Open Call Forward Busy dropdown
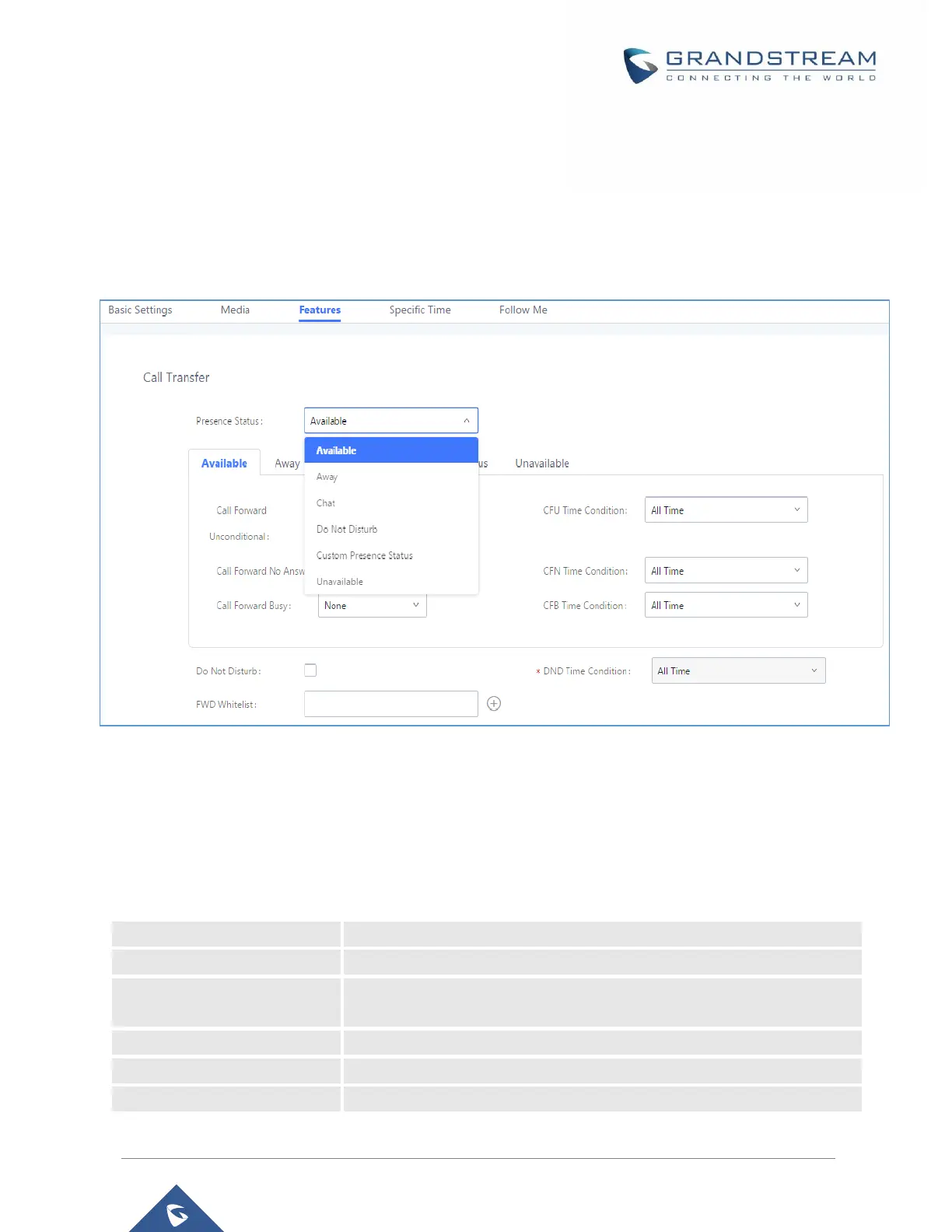The image size is (952, 1232). [x=373, y=606]
